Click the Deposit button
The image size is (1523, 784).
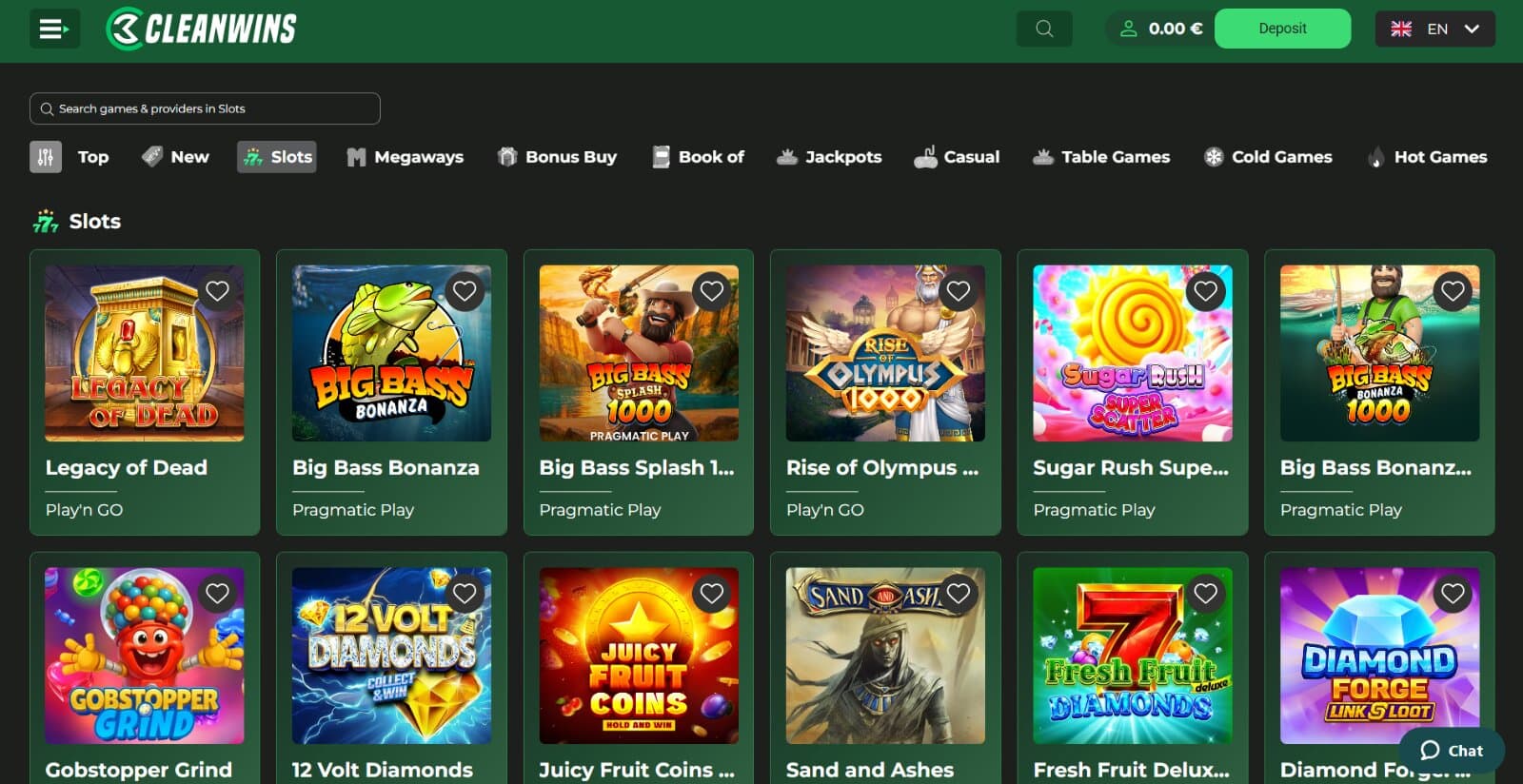point(1282,29)
